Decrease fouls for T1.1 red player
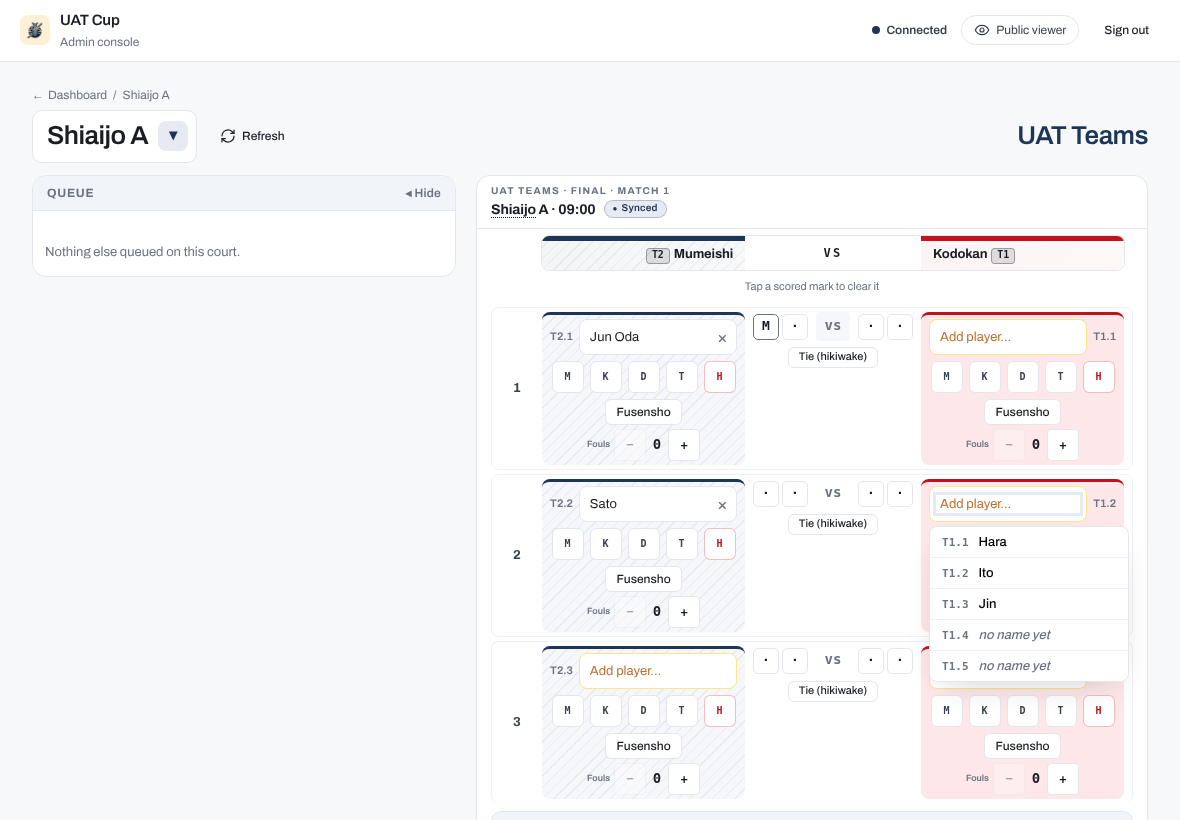The height and width of the screenshot is (820, 1180). coord(1009,445)
